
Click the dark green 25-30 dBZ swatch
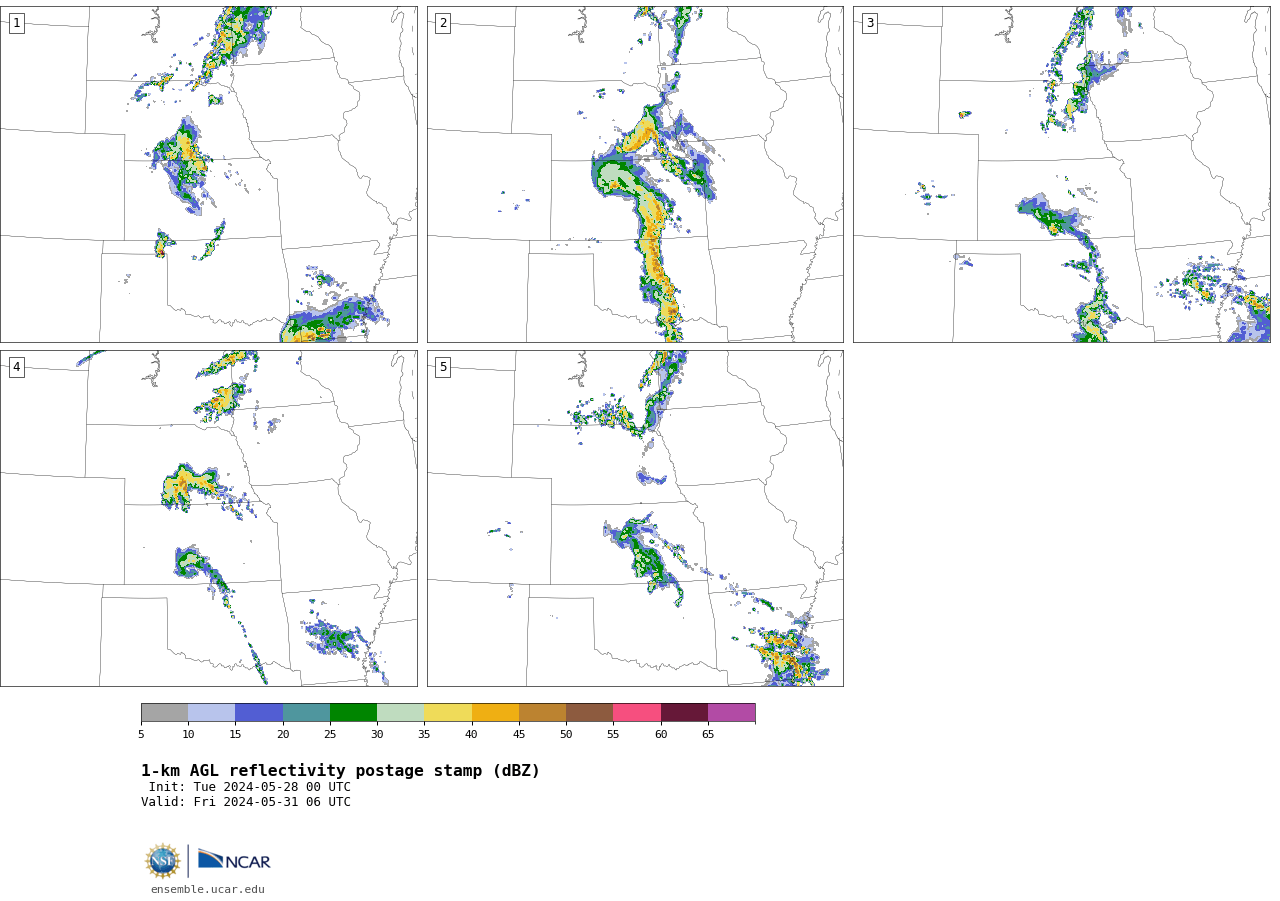coord(353,712)
